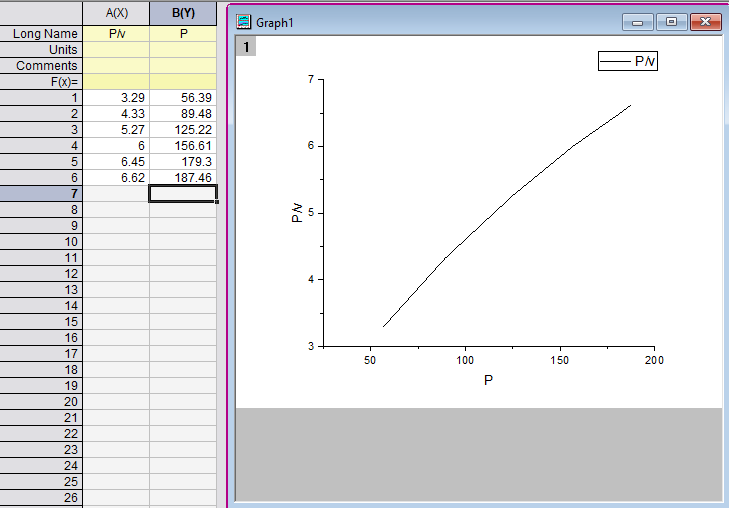
Task: Click cell with value 156.61
Action: pyautogui.click(x=183, y=146)
